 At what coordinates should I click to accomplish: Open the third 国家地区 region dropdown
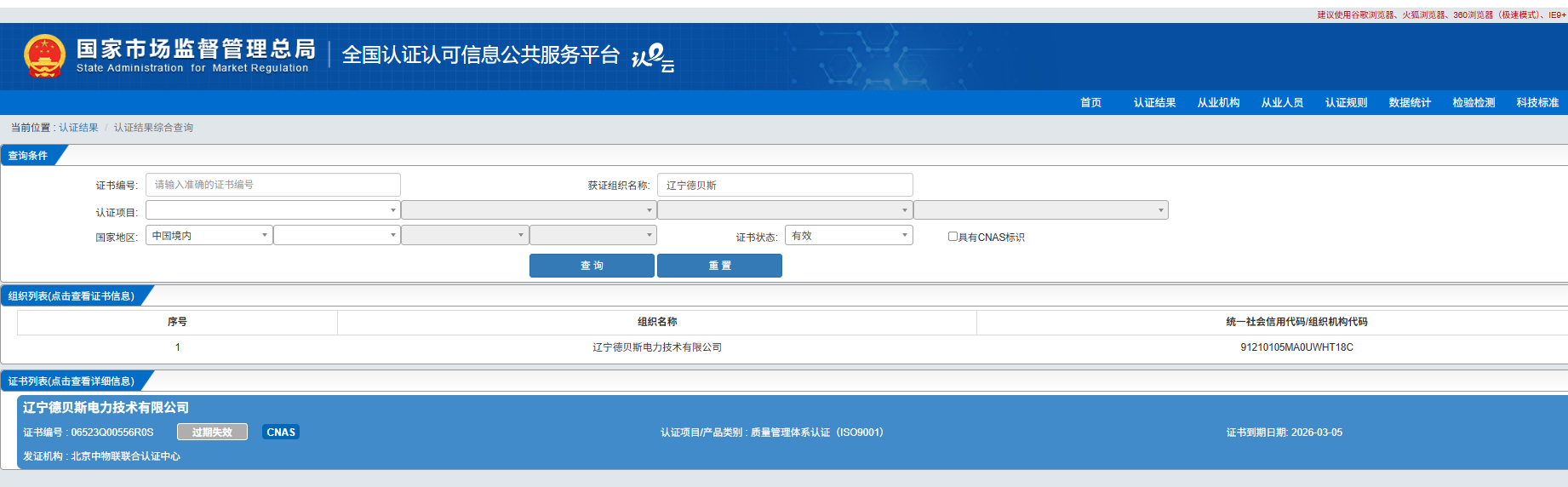coord(465,235)
